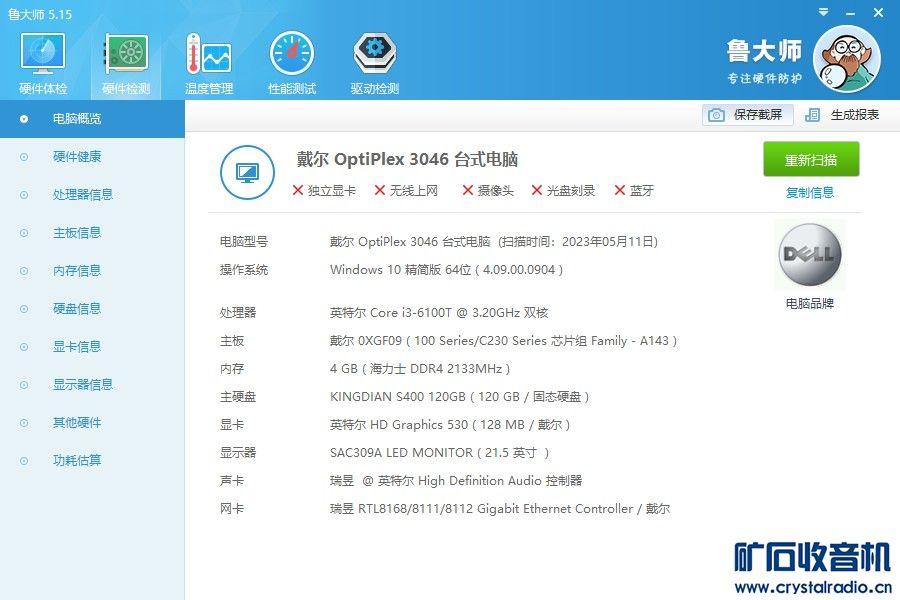
Task: Click the High Definition Audio sound card value
Action: pyautogui.click(x=456, y=481)
